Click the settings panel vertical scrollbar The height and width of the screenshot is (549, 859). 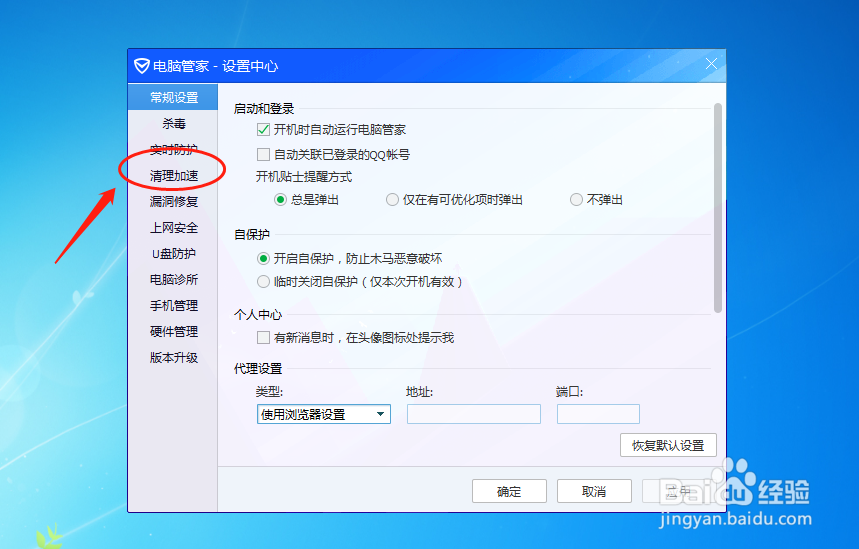(718, 208)
